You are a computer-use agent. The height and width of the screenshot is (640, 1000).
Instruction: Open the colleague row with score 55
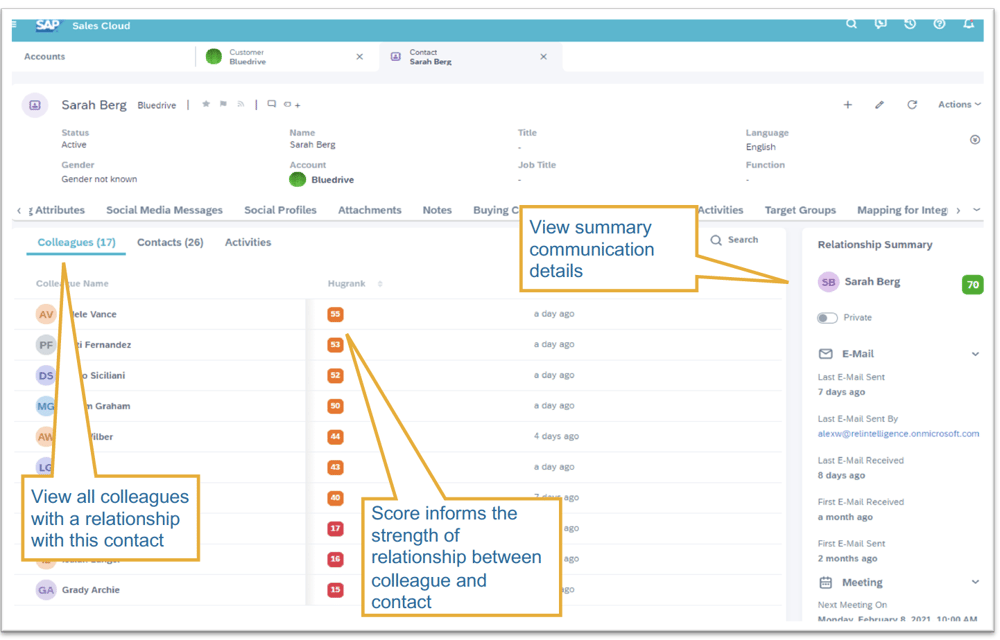click(x=399, y=314)
